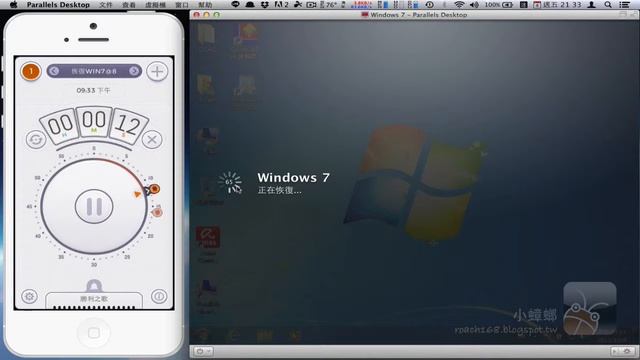Viewport: 640px width, 360px height.
Task: Open the 窗口 menu
Action: point(182,5)
